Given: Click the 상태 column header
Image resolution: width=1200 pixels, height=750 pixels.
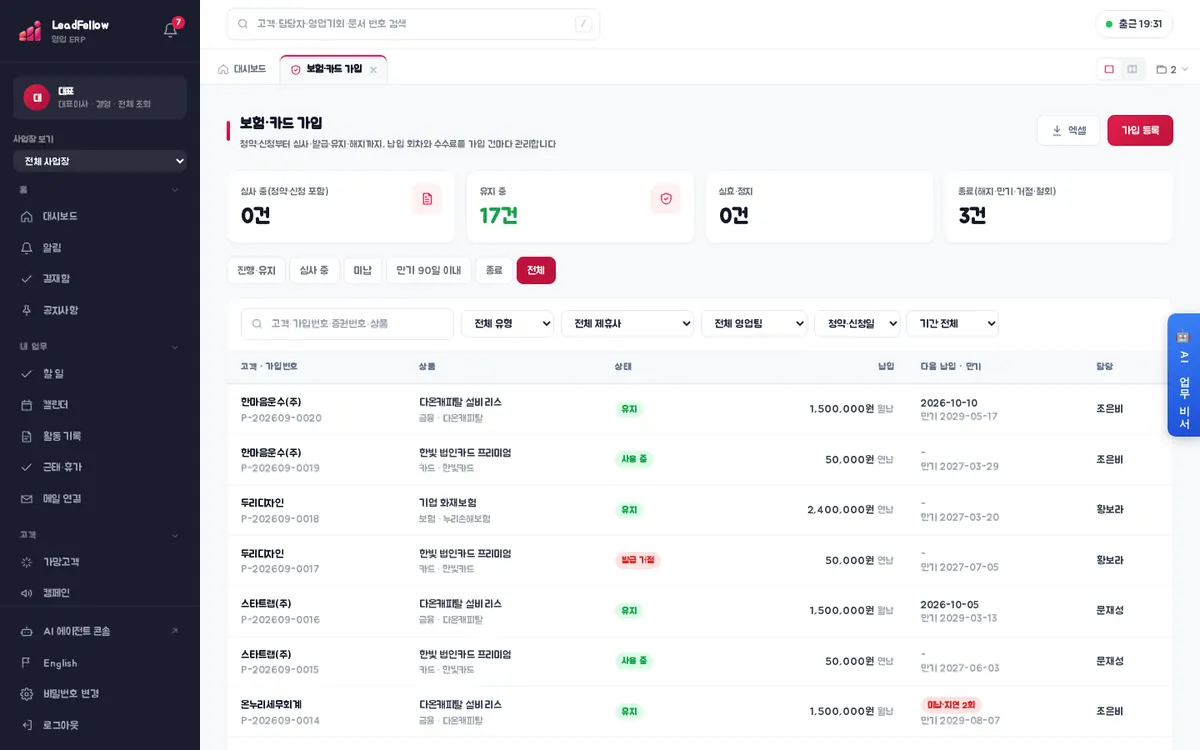Looking at the screenshot, I should 623,367.
